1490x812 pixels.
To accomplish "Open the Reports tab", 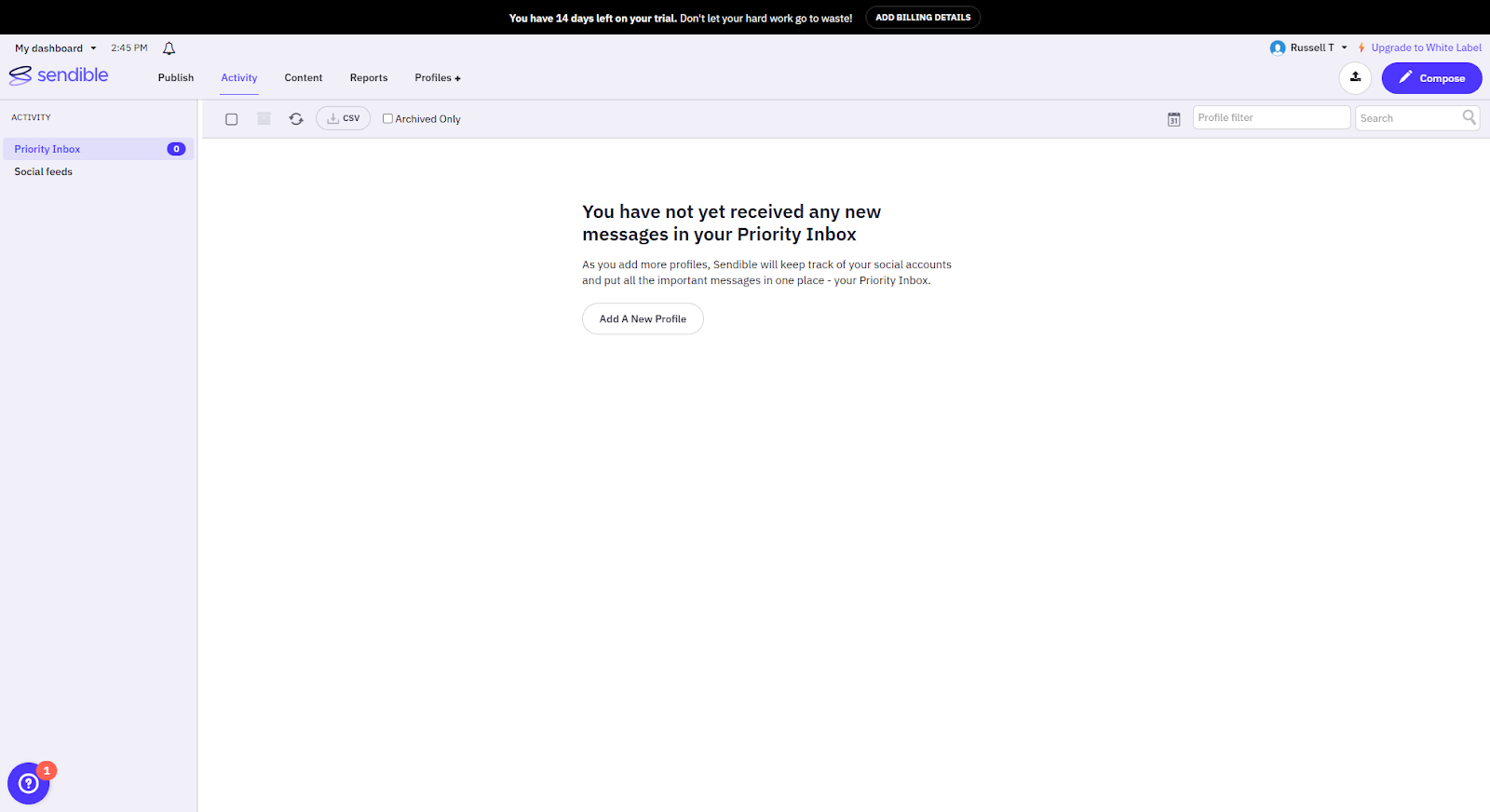I will click(369, 78).
